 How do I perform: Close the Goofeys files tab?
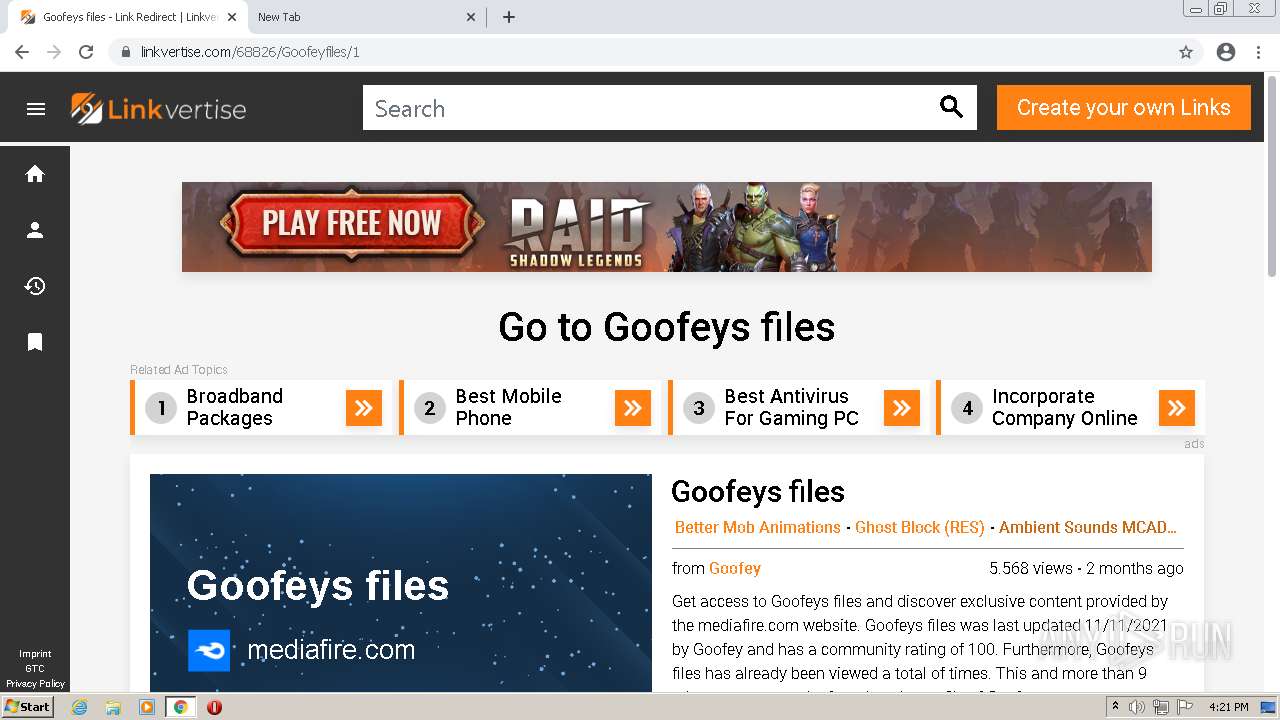point(232,17)
